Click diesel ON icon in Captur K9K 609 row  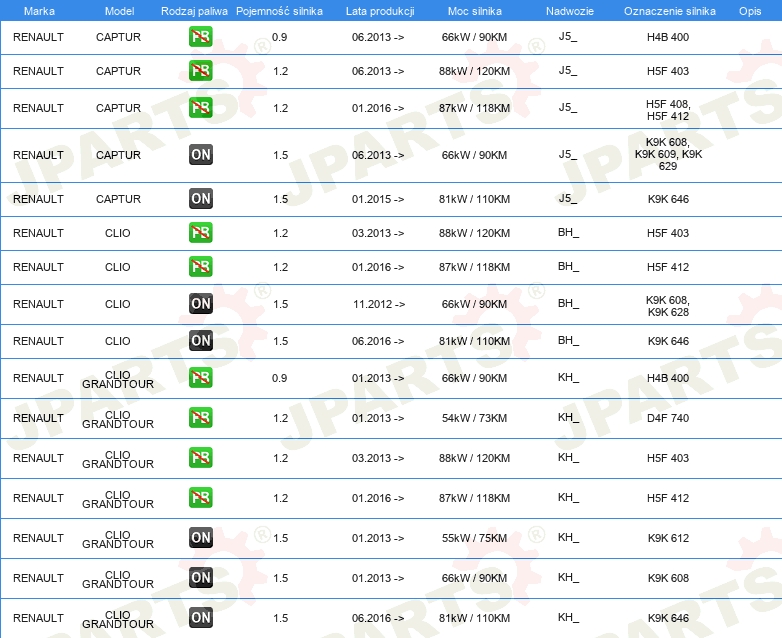tap(200, 155)
